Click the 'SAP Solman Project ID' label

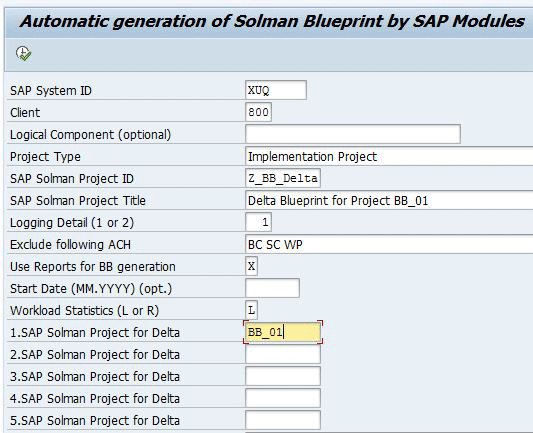point(72,179)
